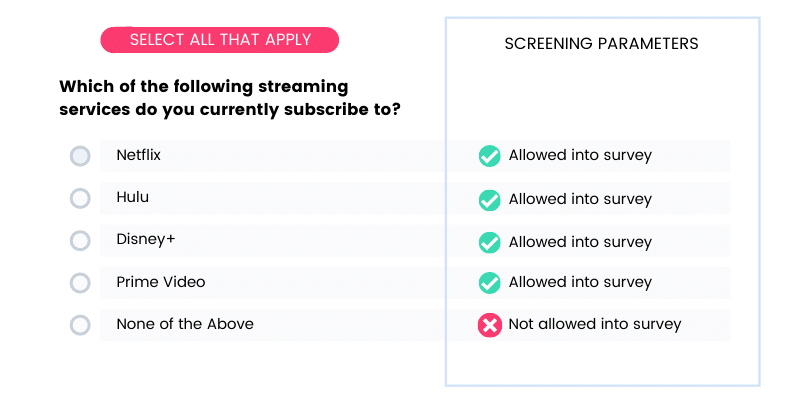800x400 pixels.
Task: Select the None of the Above radio button
Action: point(80,325)
